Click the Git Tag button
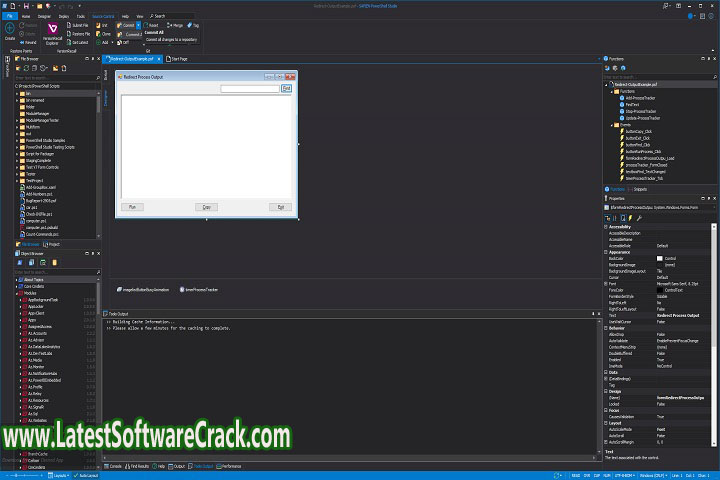This screenshot has width=720, height=480. coord(193,25)
